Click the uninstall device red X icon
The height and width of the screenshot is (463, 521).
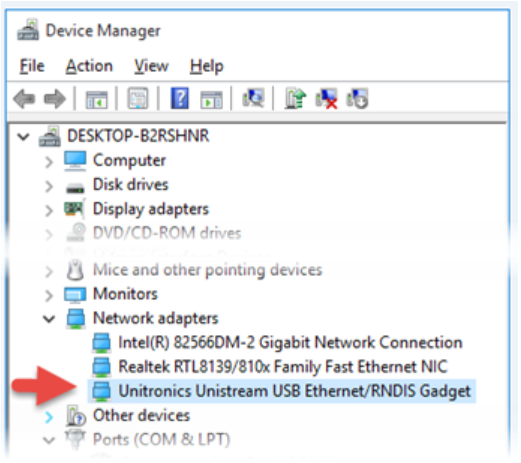pyautogui.click(x=326, y=99)
